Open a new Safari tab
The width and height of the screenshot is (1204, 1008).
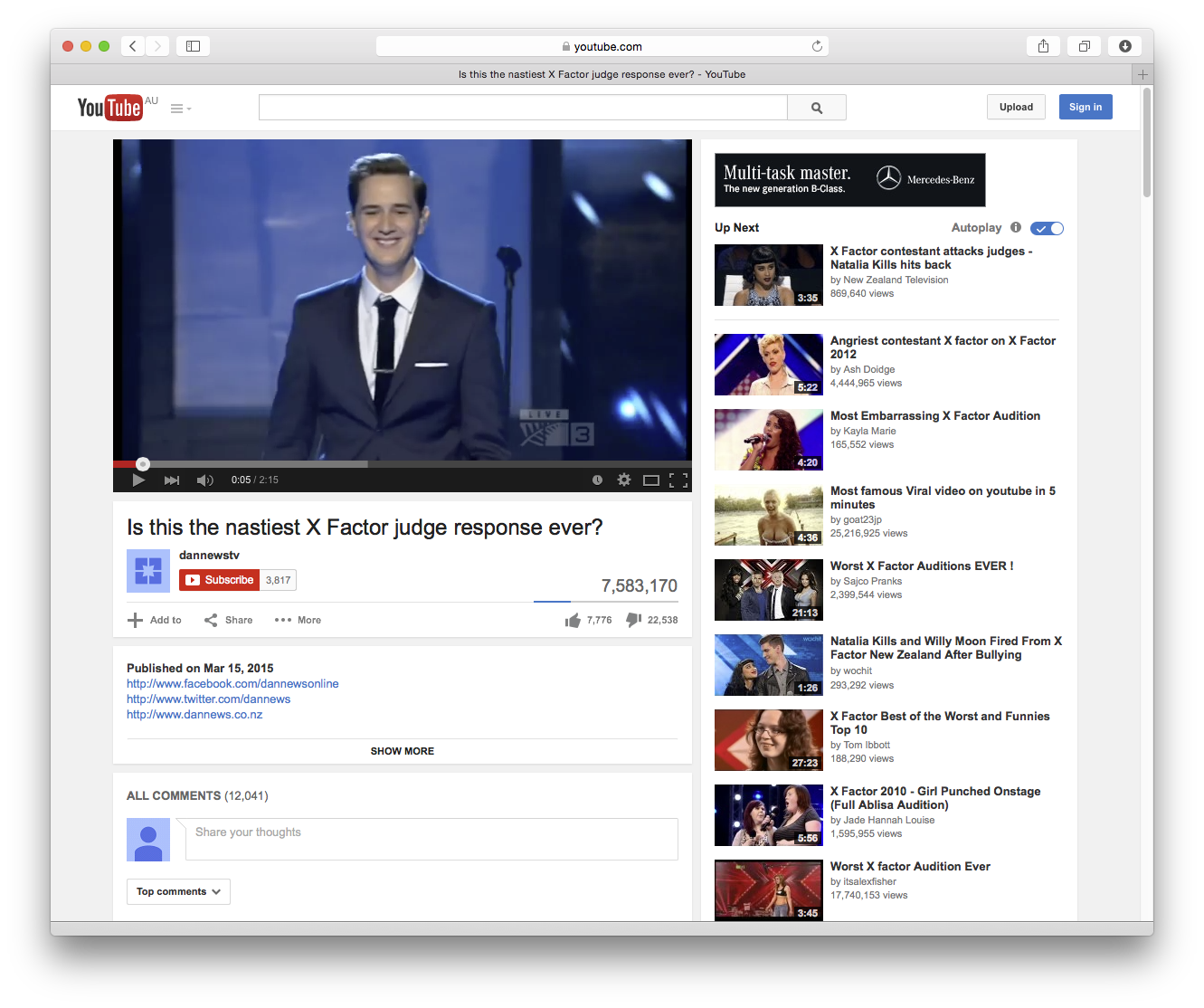coord(1142,74)
